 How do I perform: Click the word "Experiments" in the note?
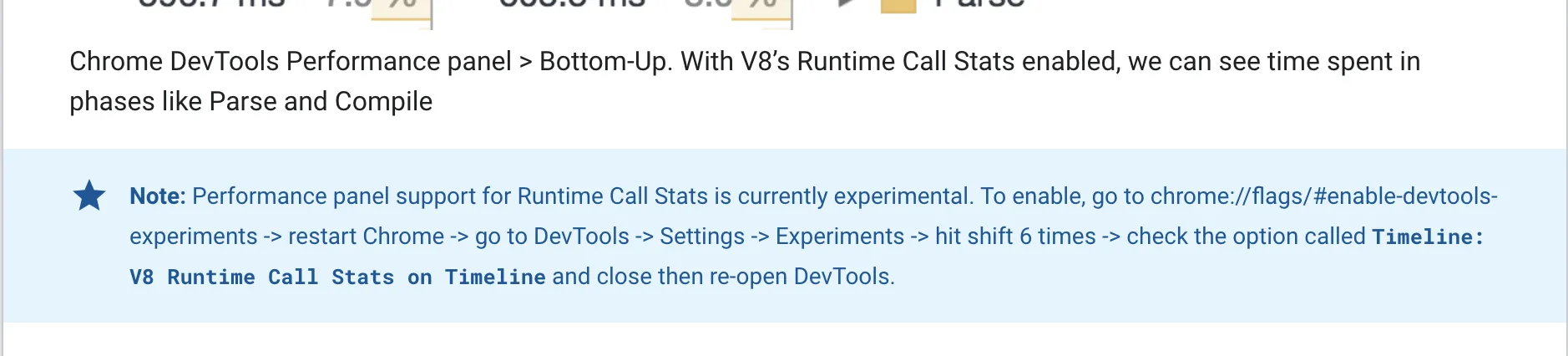[x=839, y=237]
